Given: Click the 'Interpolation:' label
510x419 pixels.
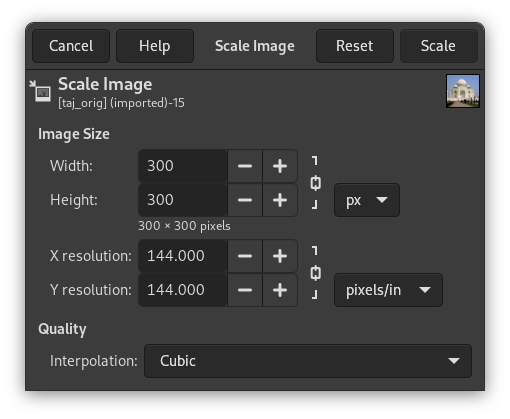Looking at the screenshot, I should click(x=94, y=361).
